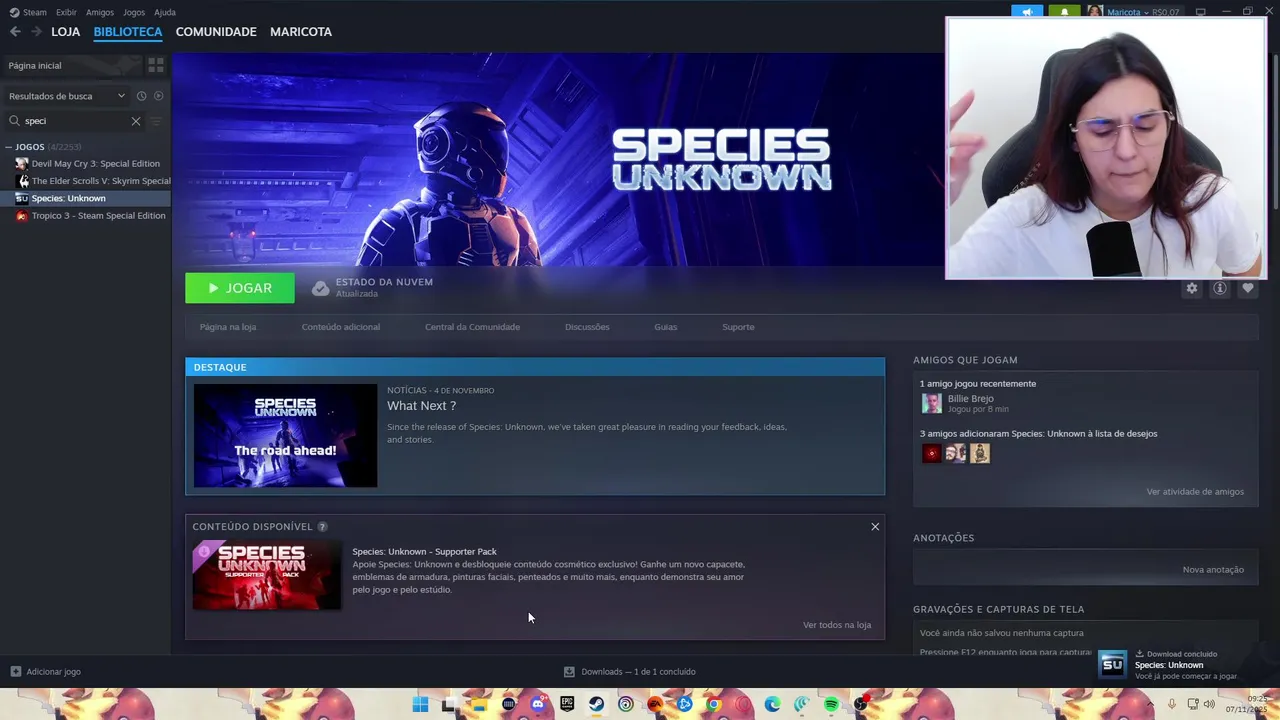Click first wishlist friend avatar
The height and width of the screenshot is (720, 1280).
tap(931, 453)
